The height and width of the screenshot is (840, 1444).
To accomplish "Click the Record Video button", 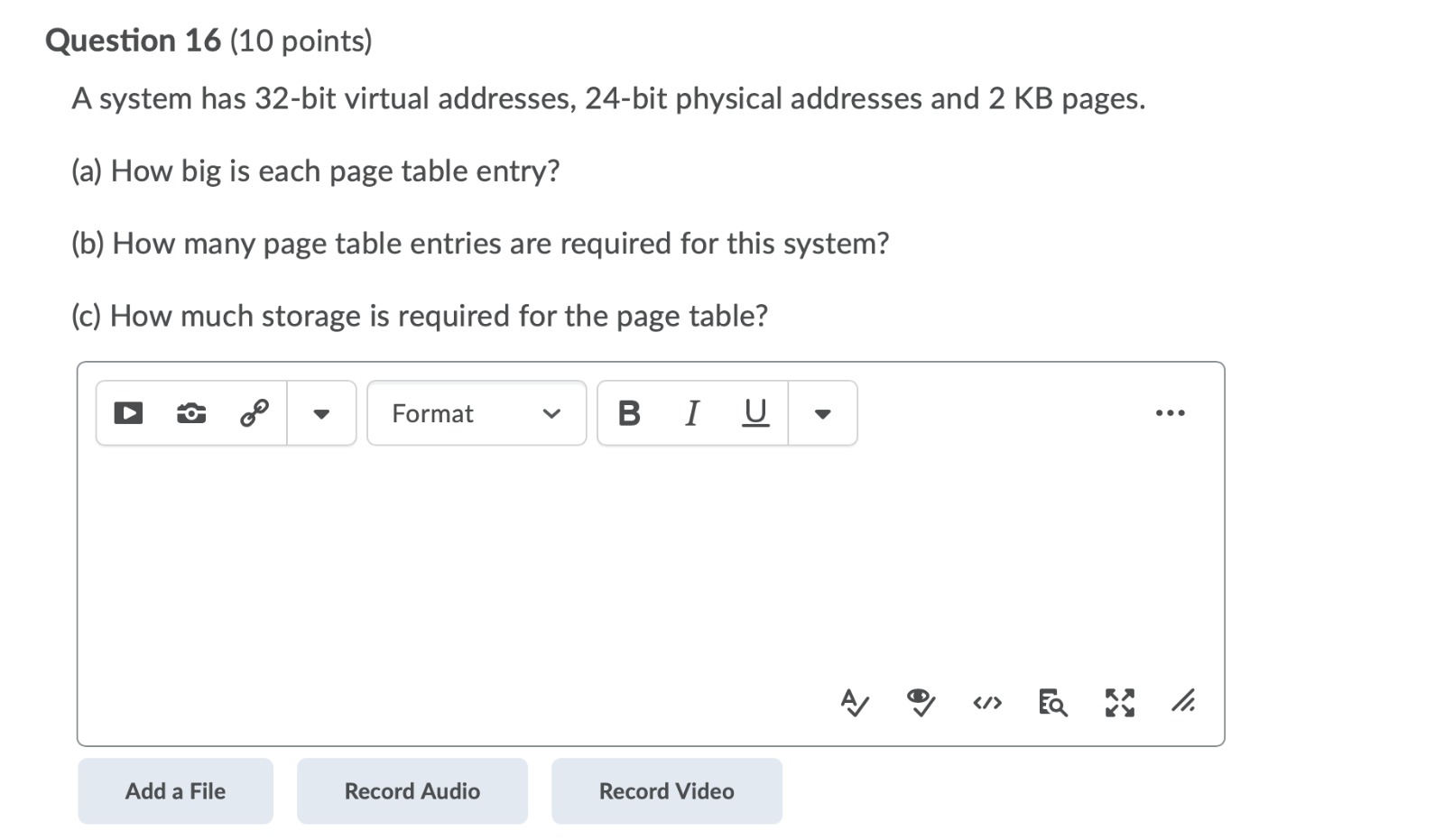I will (666, 790).
